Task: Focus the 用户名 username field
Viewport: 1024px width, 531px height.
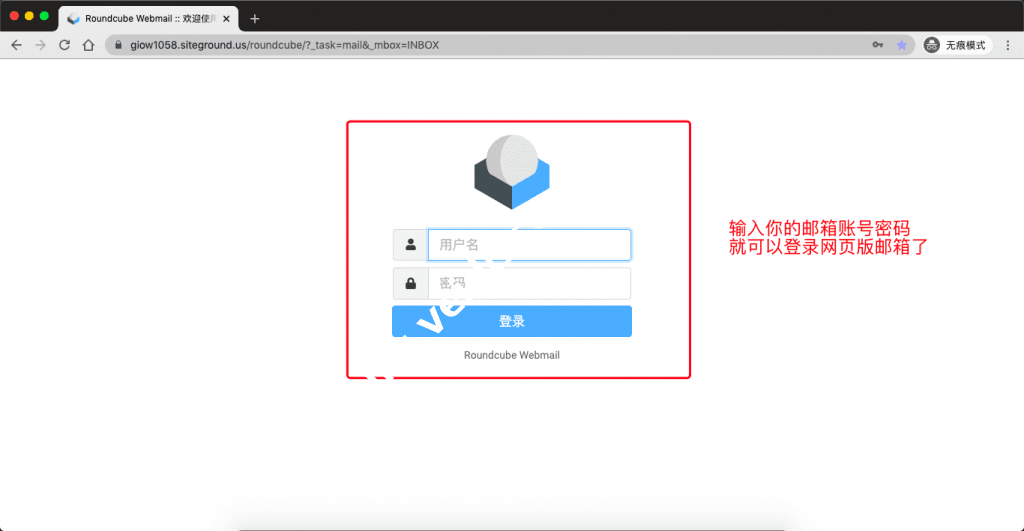Action: pyautogui.click(x=529, y=245)
